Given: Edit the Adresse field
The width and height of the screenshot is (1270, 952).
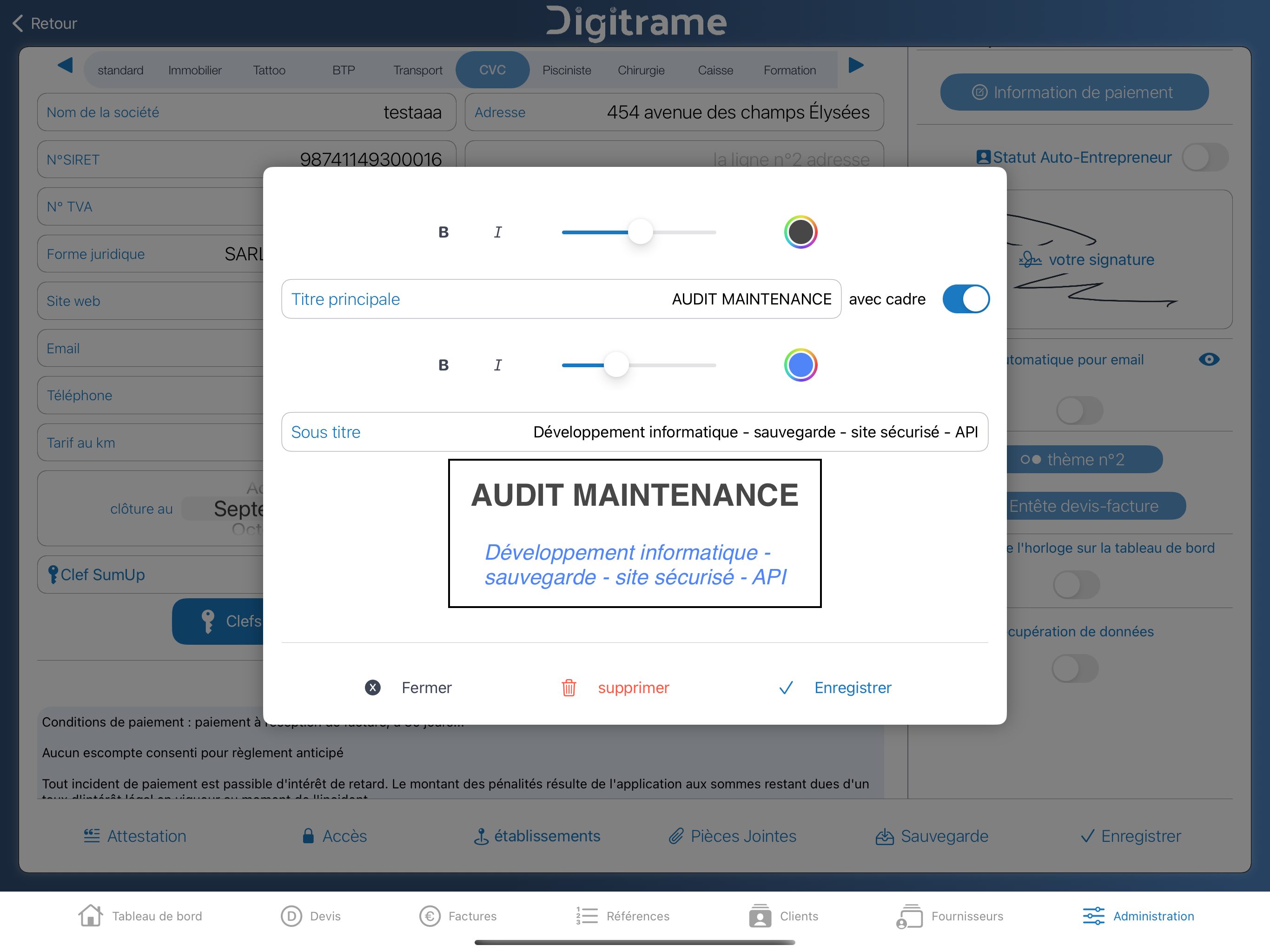Looking at the screenshot, I should pyautogui.click(x=674, y=112).
